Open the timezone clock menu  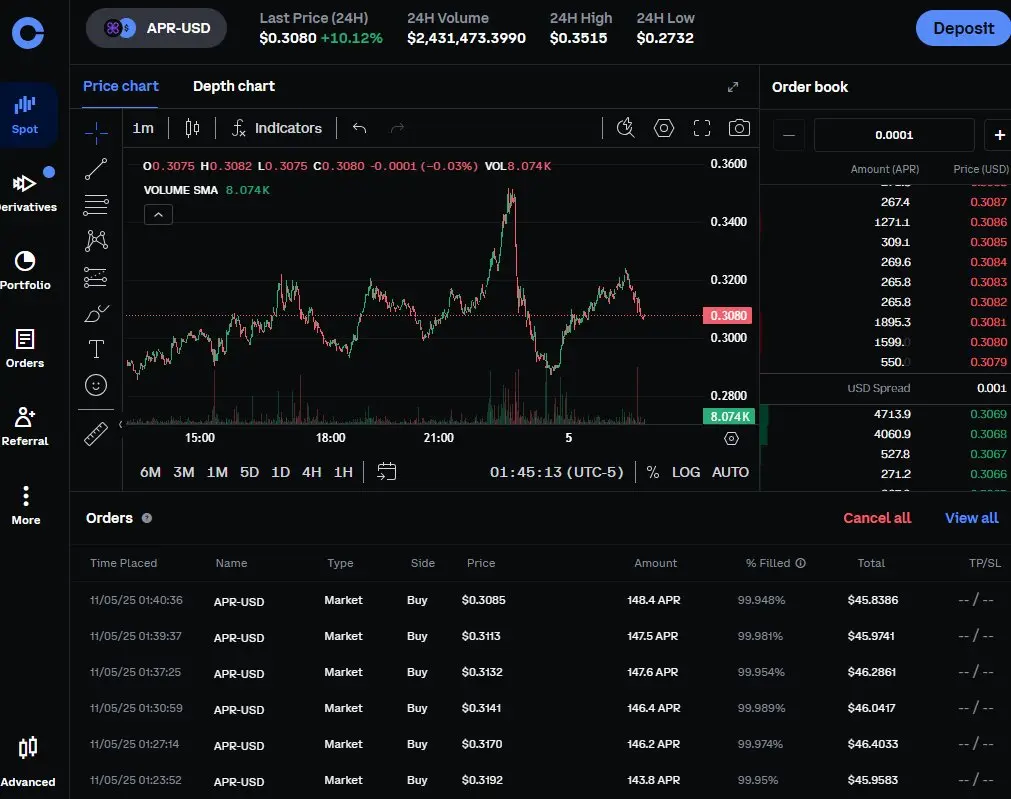(556, 472)
